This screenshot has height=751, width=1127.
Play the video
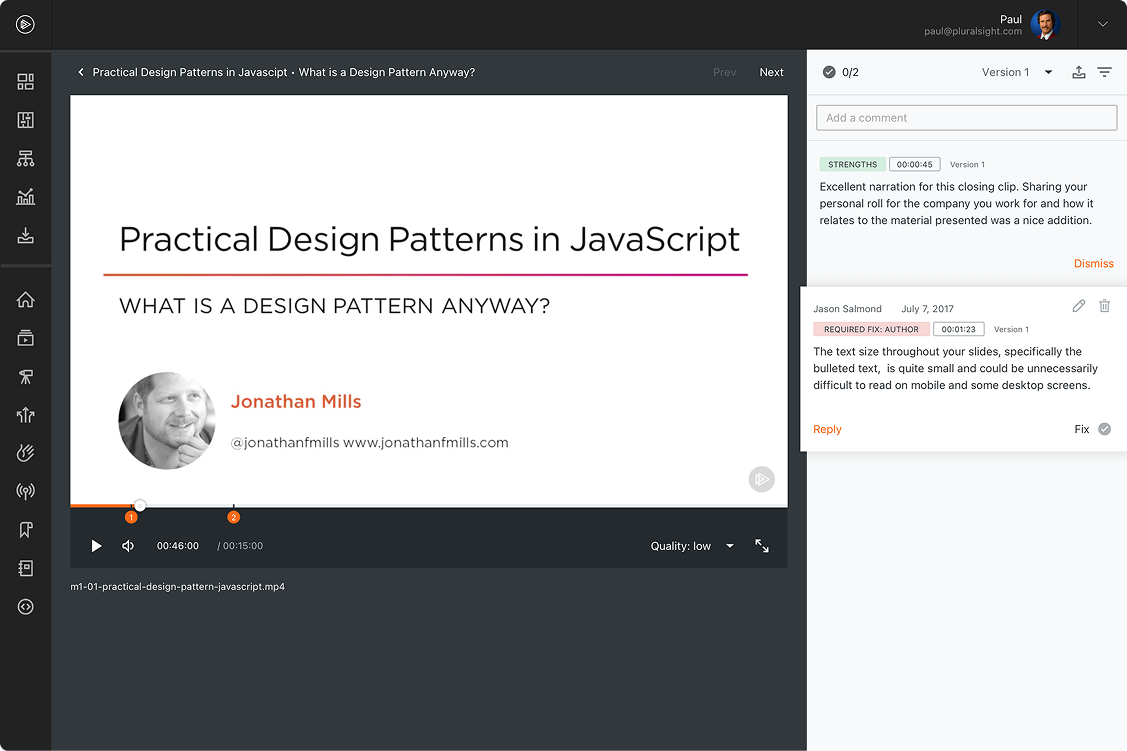point(96,546)
